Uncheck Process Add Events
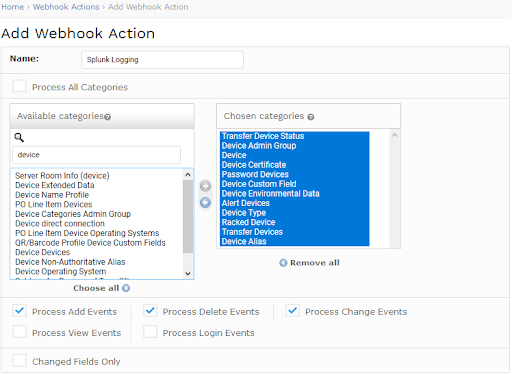The height and width of the screenshot is (375, 512). tap(19, 310)
